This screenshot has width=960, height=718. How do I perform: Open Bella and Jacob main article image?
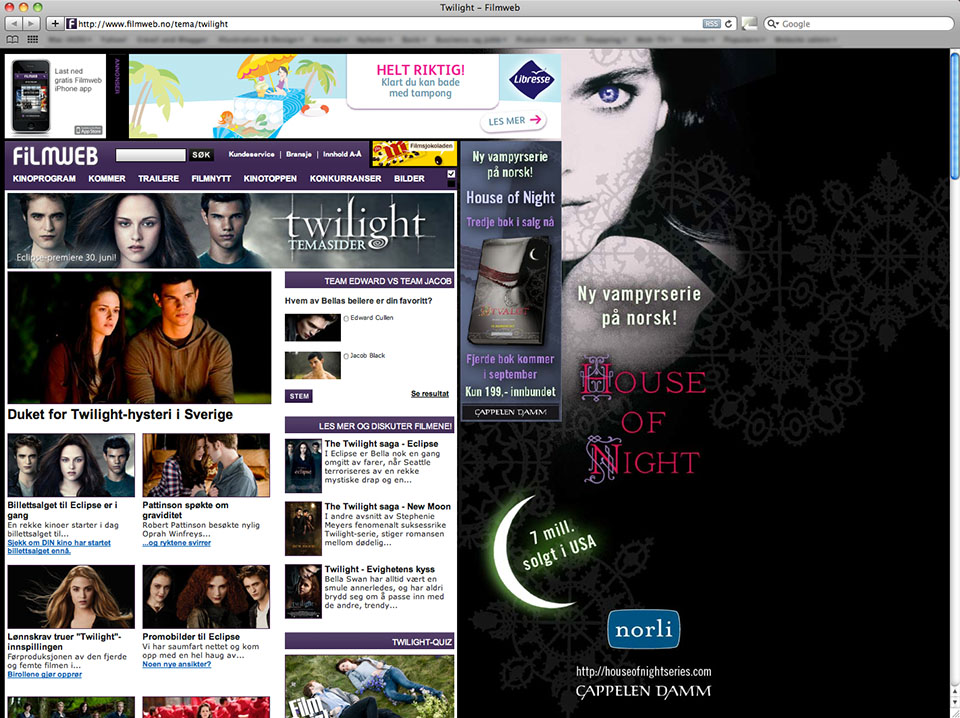pyautogui.click(x=139, y=337)
